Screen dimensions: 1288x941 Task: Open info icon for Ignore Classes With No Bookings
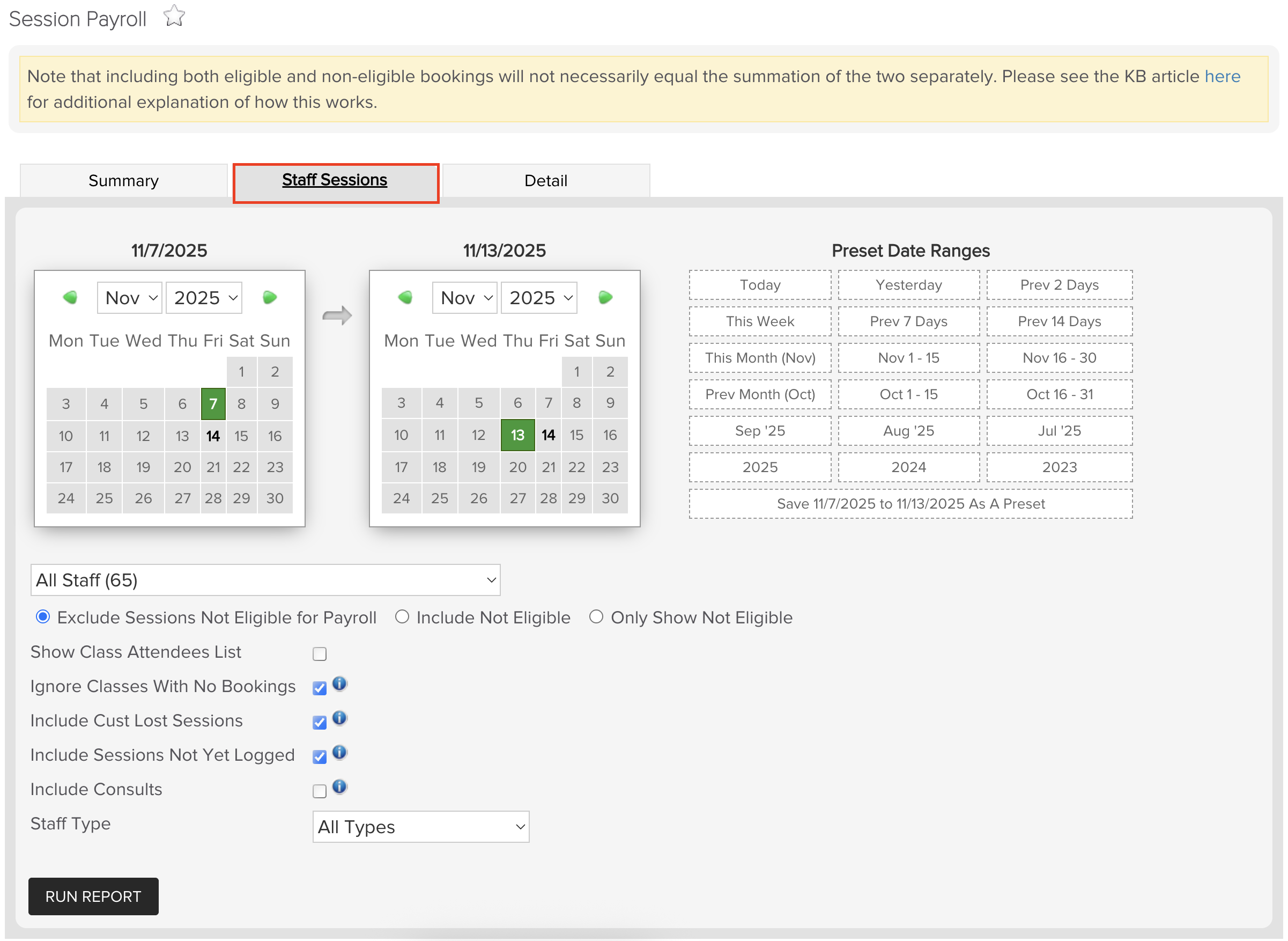(x=340, y=684)
